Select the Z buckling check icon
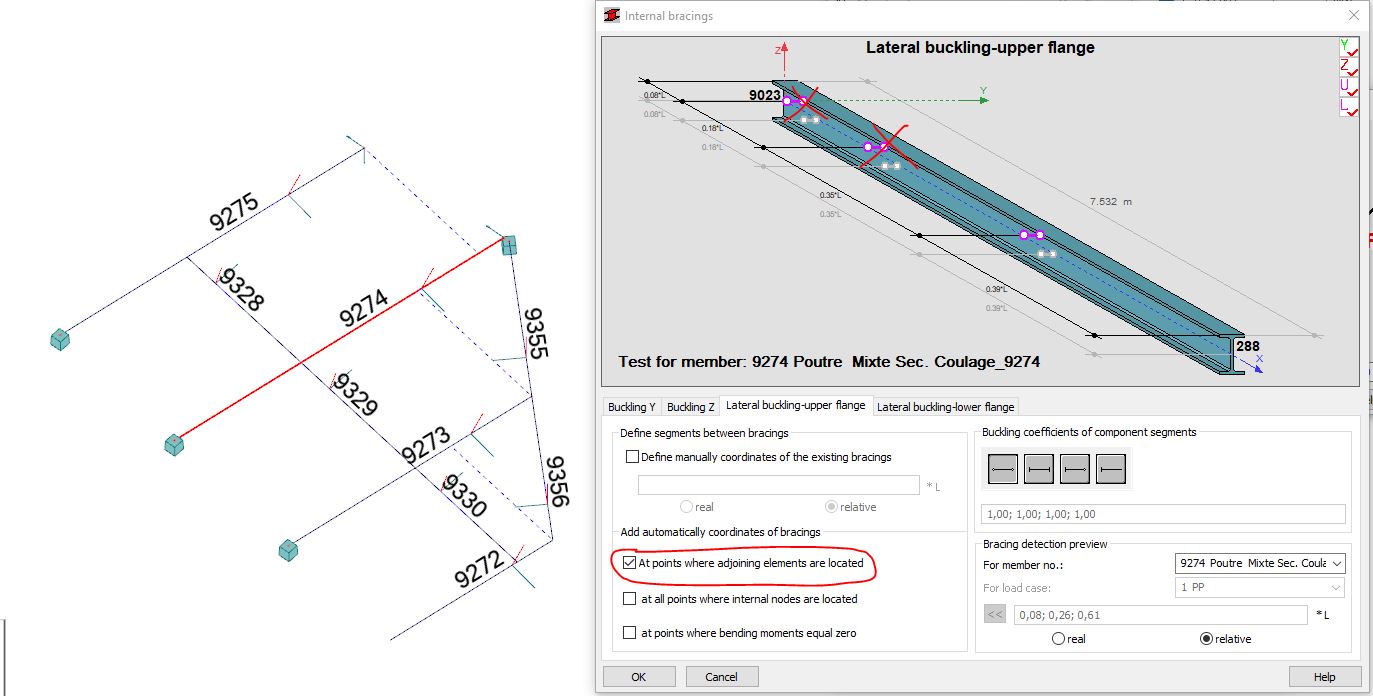Image resolution: width=1373 pixels, height=696 pixels. tap(1349, 67)
